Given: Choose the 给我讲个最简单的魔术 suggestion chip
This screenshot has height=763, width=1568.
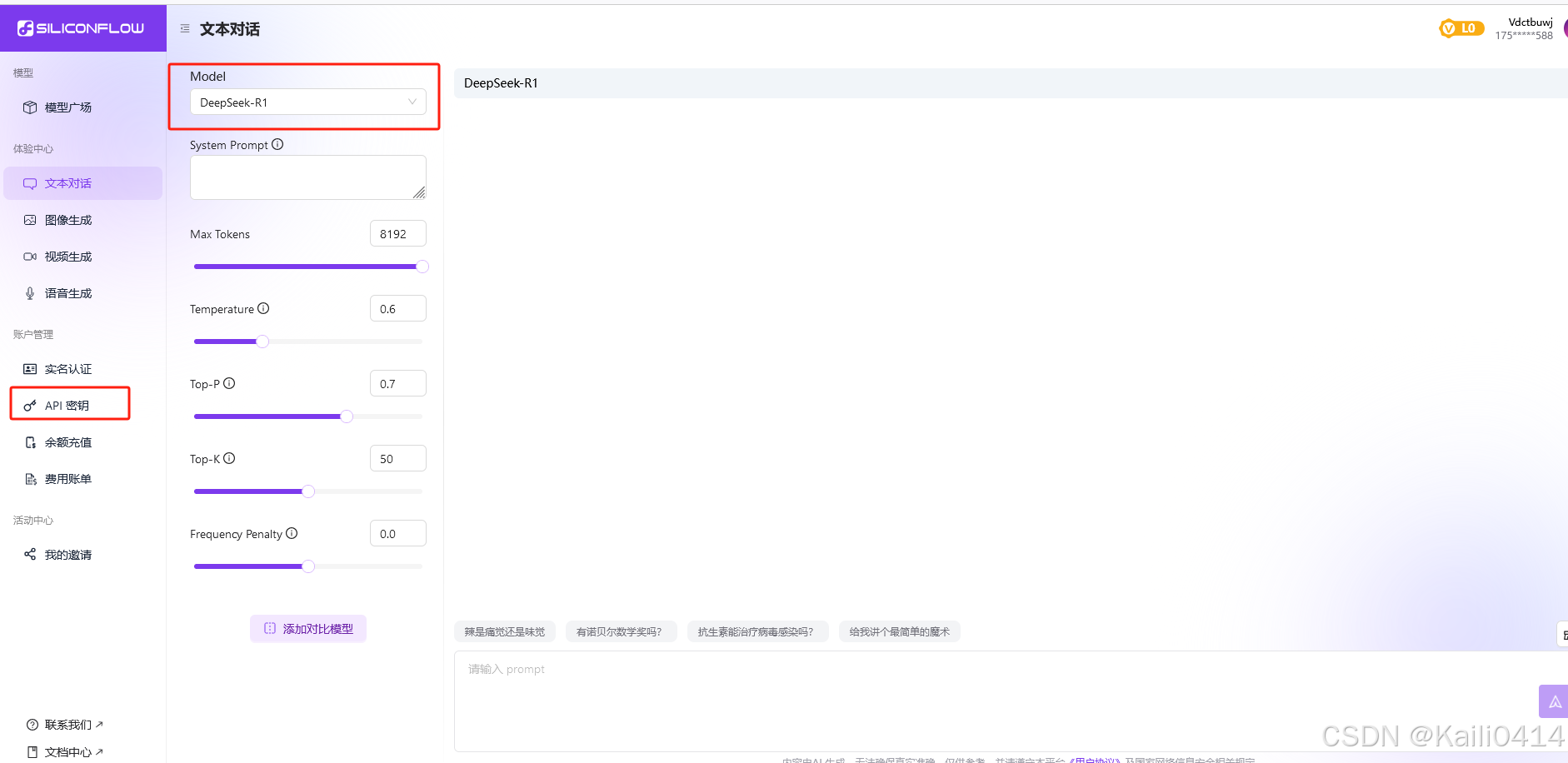Looking at the screenshot, I should coord(900,632).
